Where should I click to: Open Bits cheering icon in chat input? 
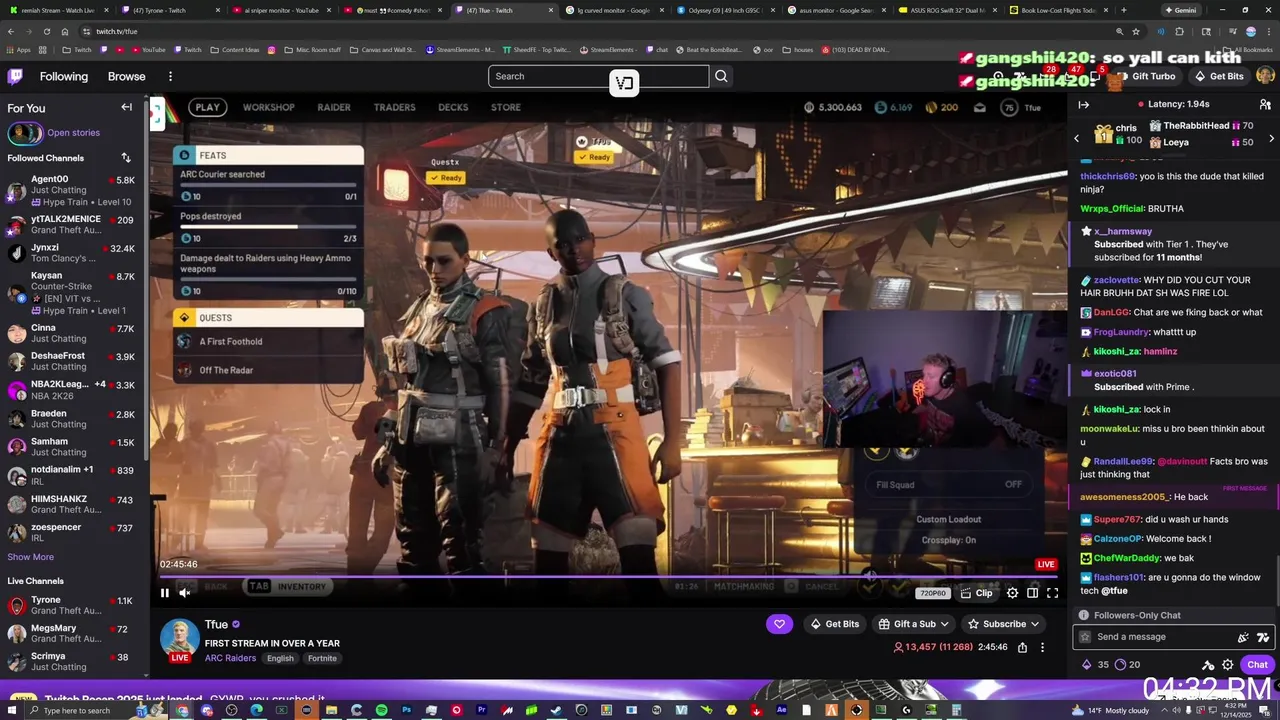coord(1243,637)
